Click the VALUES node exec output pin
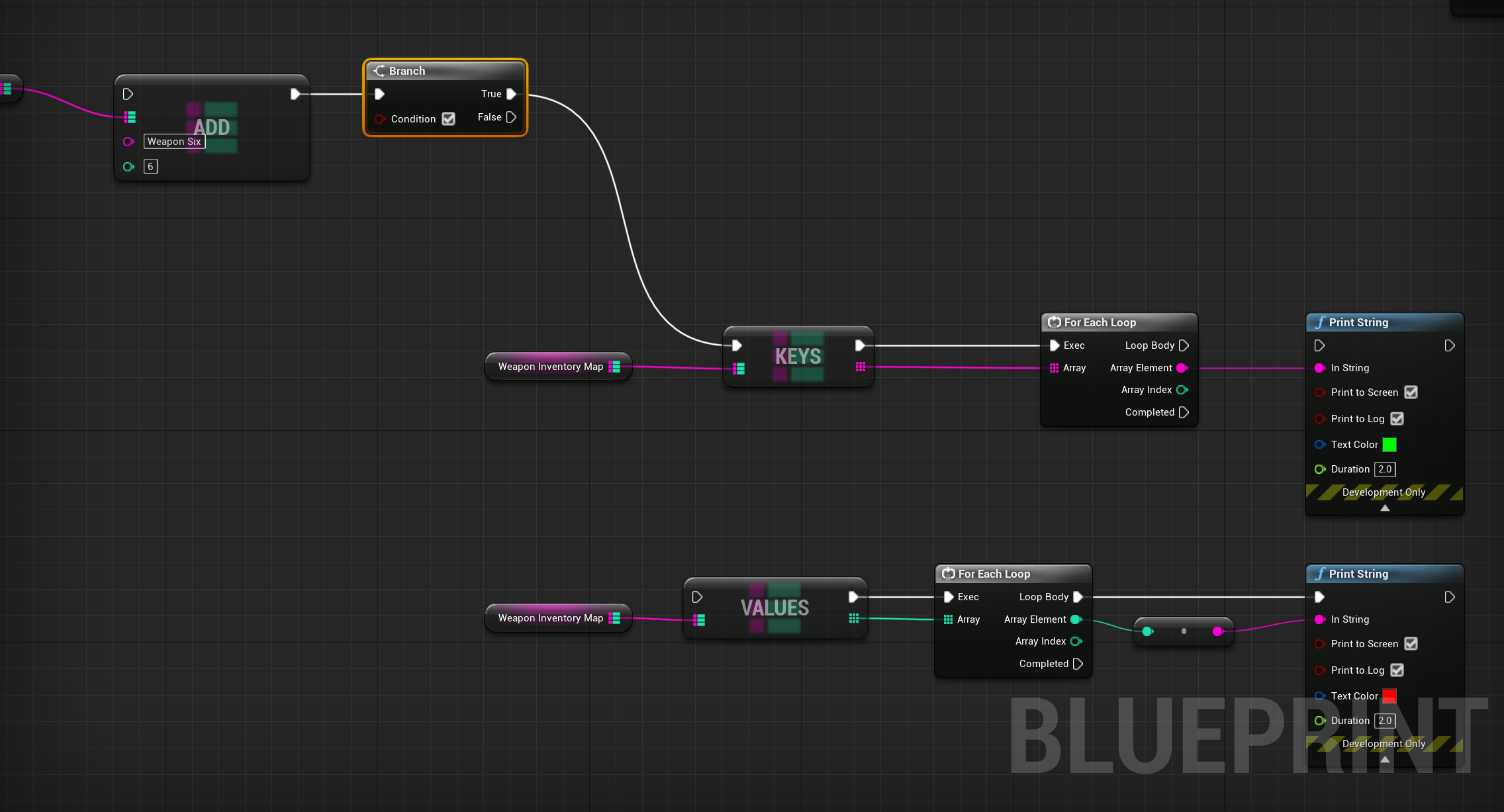Viewport: 1504px width, 812px height. coord(853,597)
